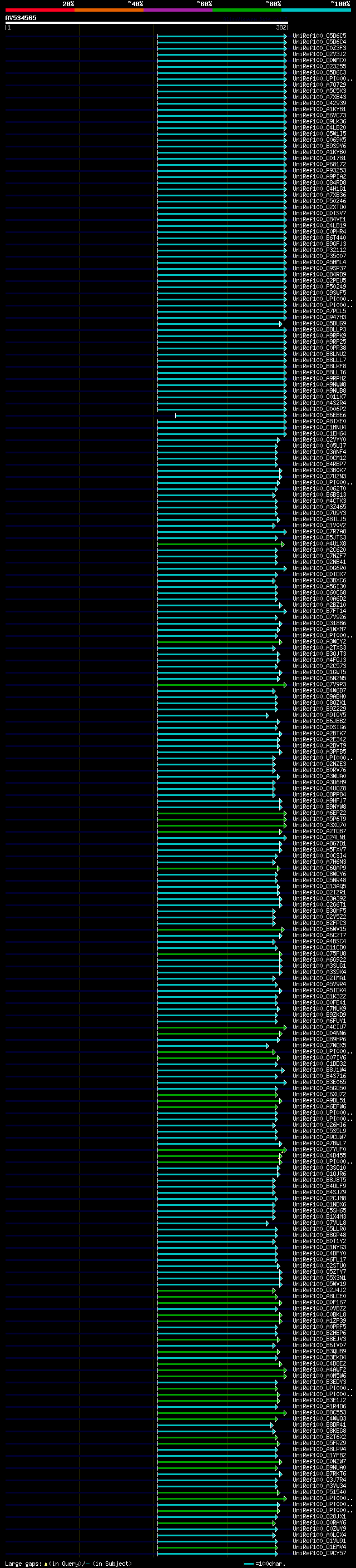Click the purple ~60% identity legend segment
Viewport: 356px width, 1568px height.
[x=177, y=10]
